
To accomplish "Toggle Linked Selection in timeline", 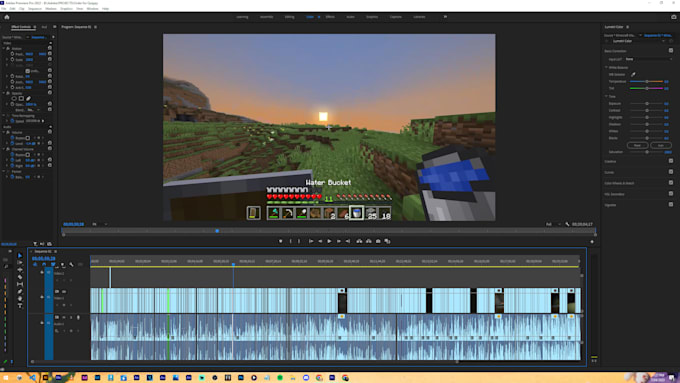I will (x=53, y=264).
